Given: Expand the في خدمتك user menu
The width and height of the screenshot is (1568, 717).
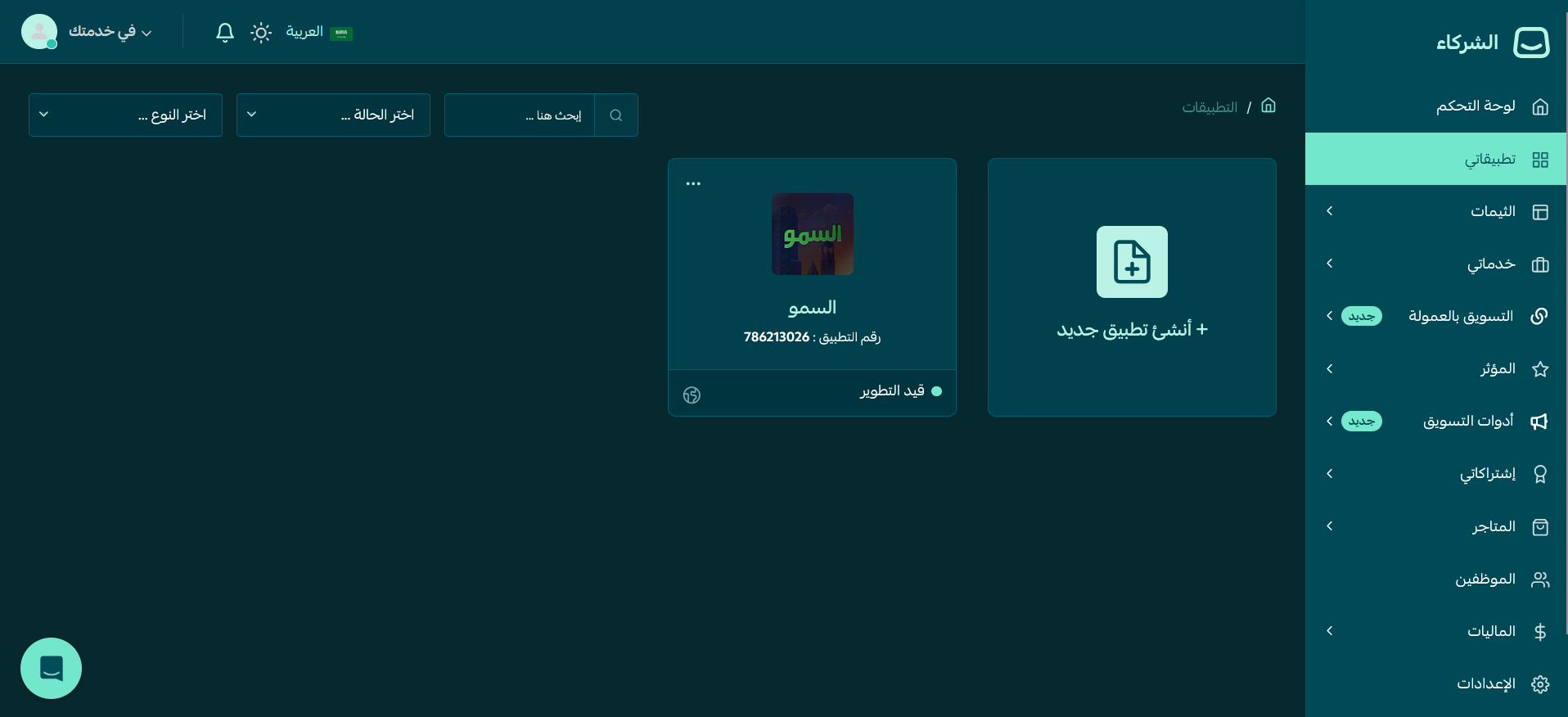Looking at the screenshot, I should [110, 32].
